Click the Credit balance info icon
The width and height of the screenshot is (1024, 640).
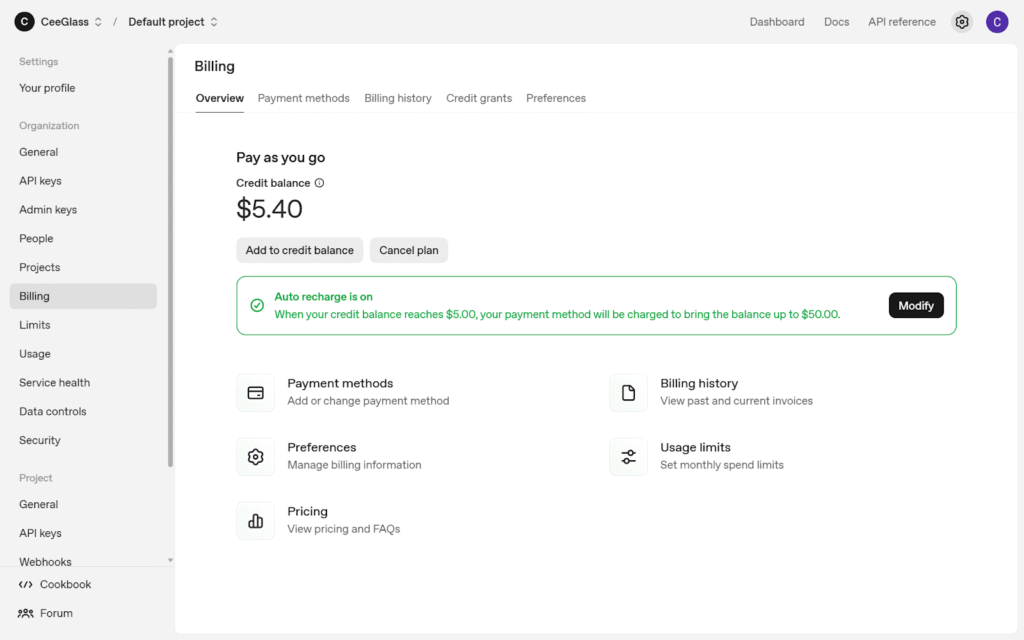pyautogui.click(x=319, y=183)
